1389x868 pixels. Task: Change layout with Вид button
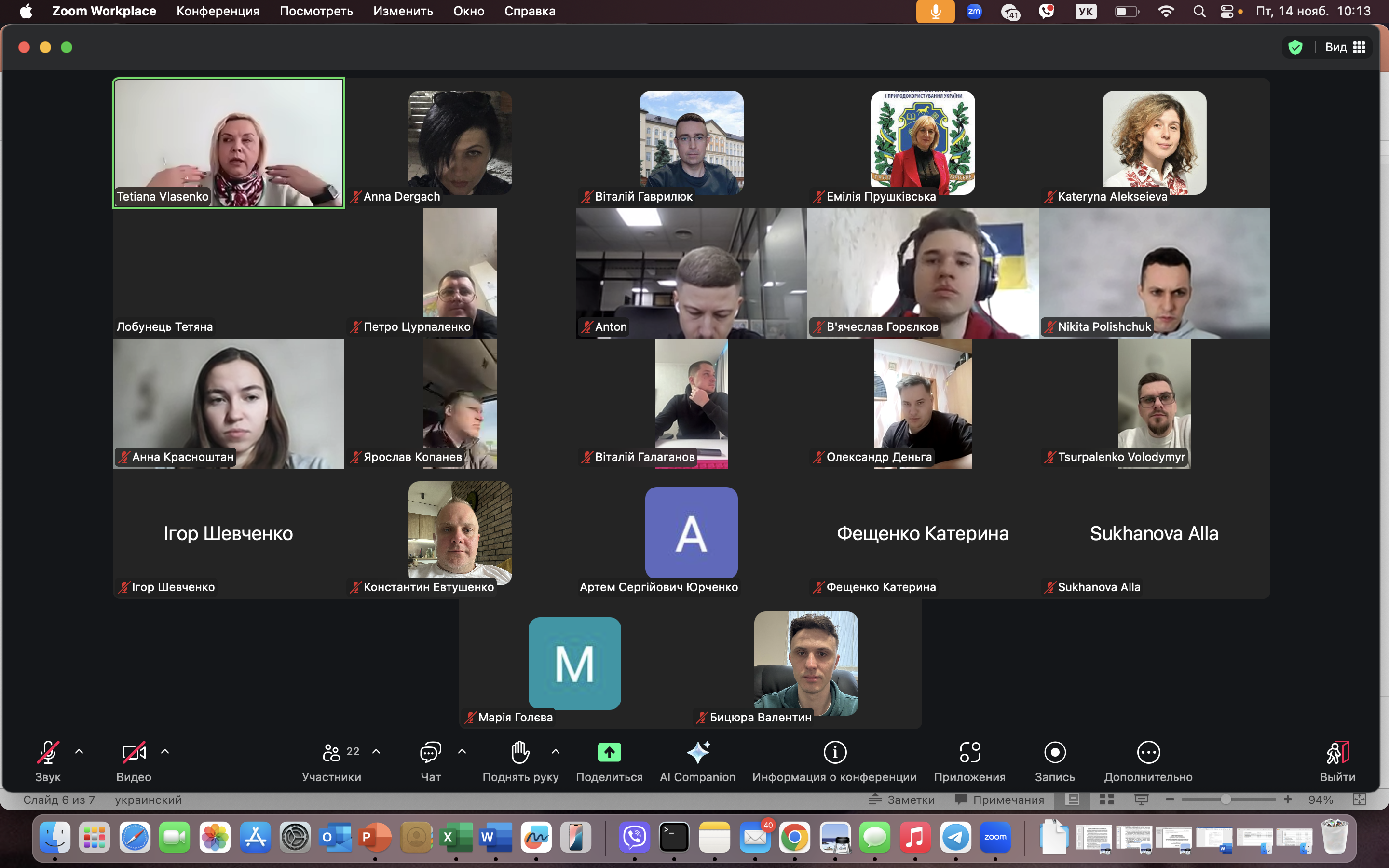1344,47
